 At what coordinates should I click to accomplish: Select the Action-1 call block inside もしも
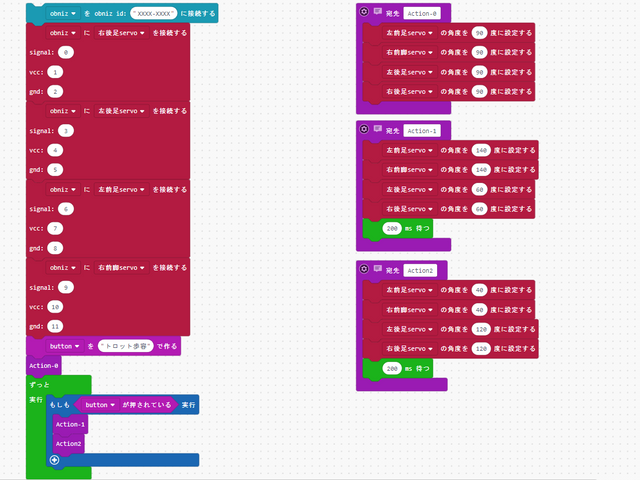point(70,424)
